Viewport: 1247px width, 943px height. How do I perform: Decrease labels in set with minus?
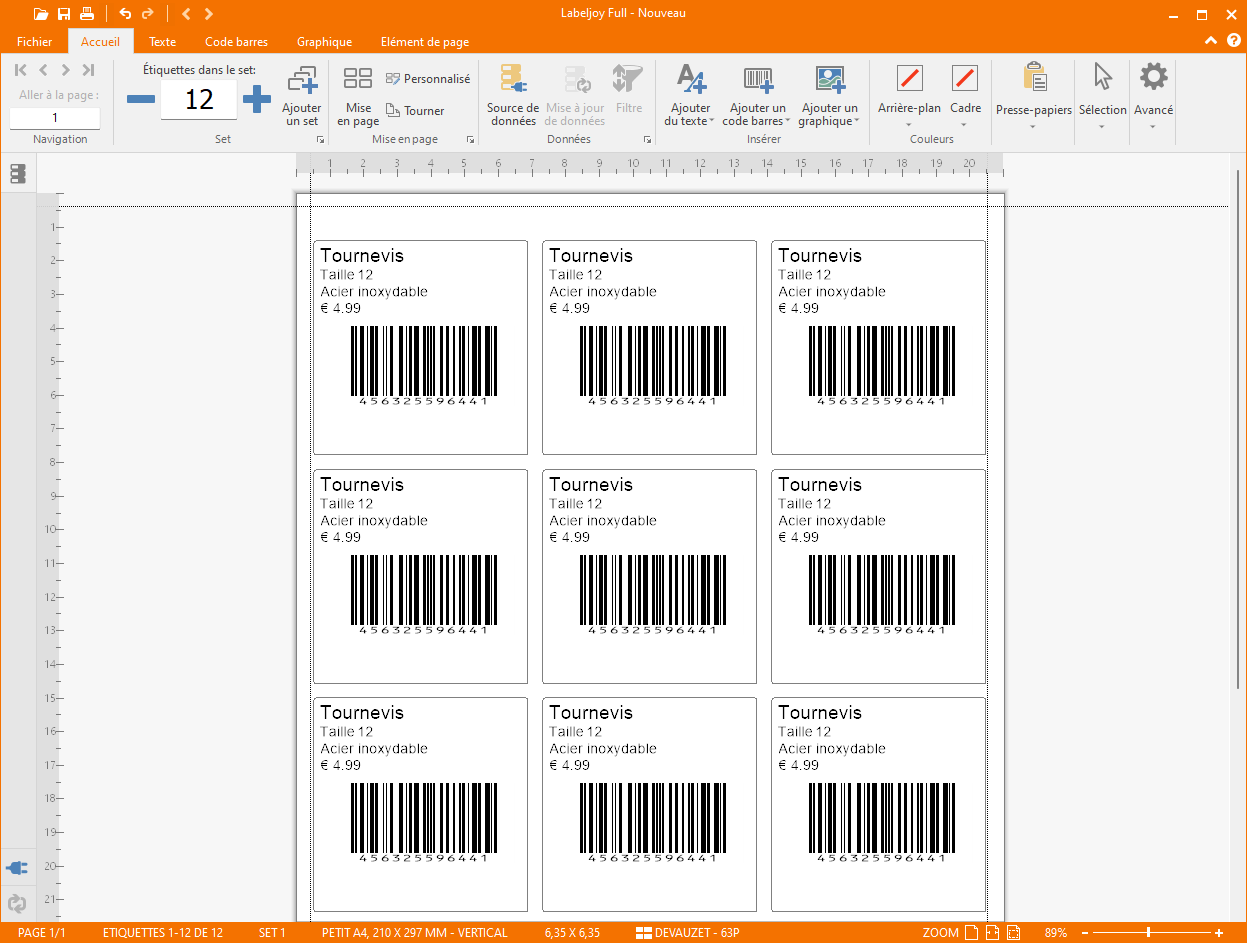(141, 99)
